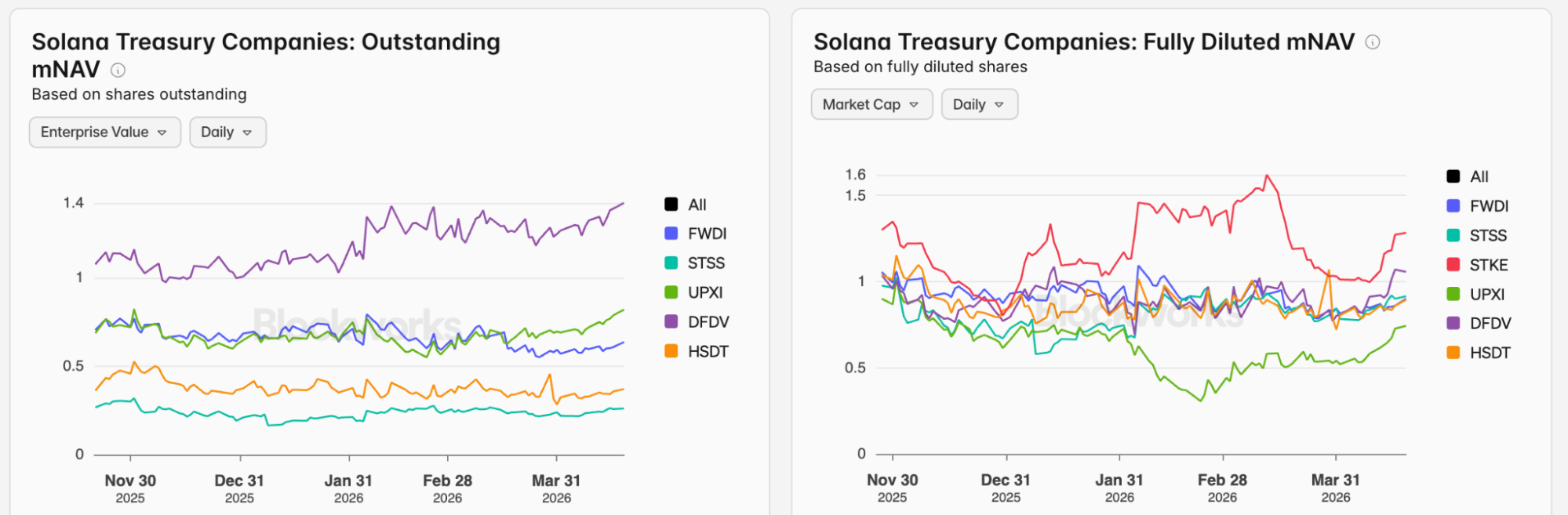Expand the Daily dropdown in the left chart

(x=227, y=132)
